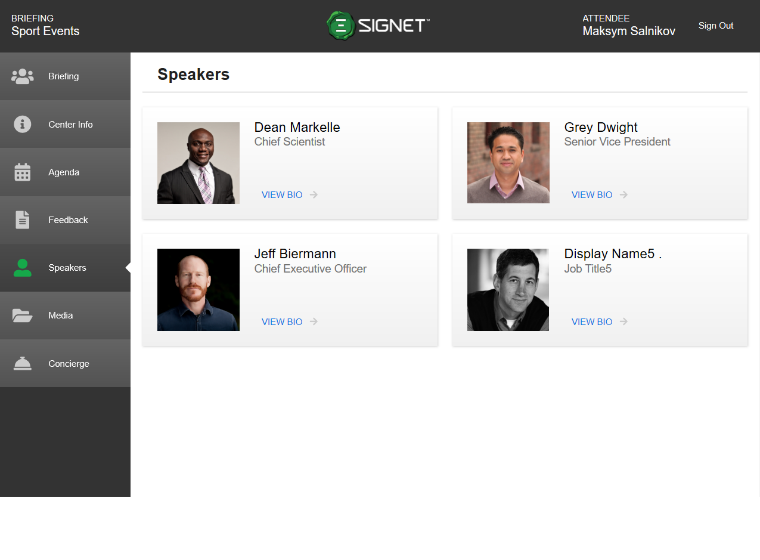Viewport: 760px width, 560px height.
Task: Navigate to the Media menu label
Action: [61, 316]
